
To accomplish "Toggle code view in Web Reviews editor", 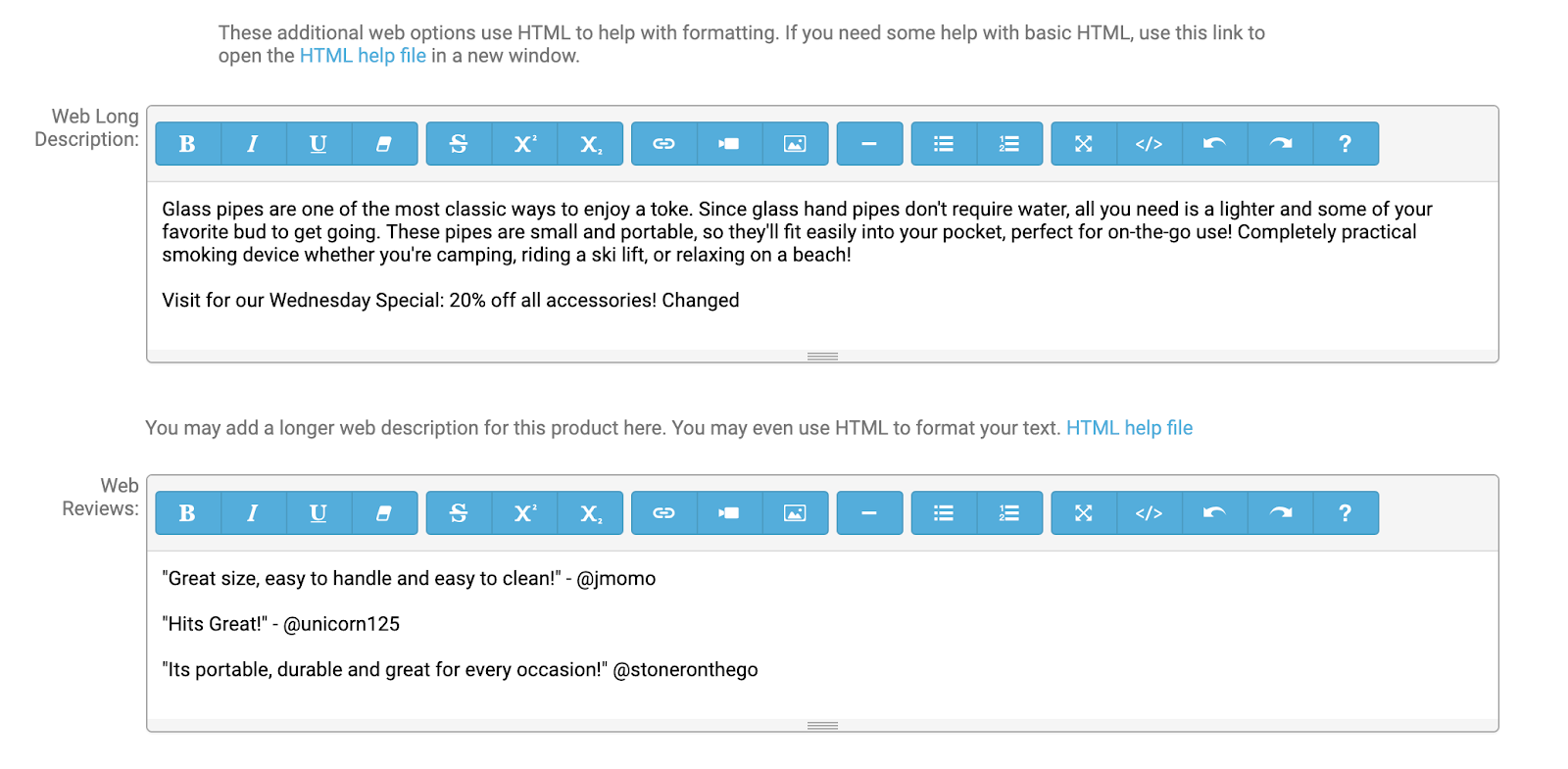I will pos(1149,513).
